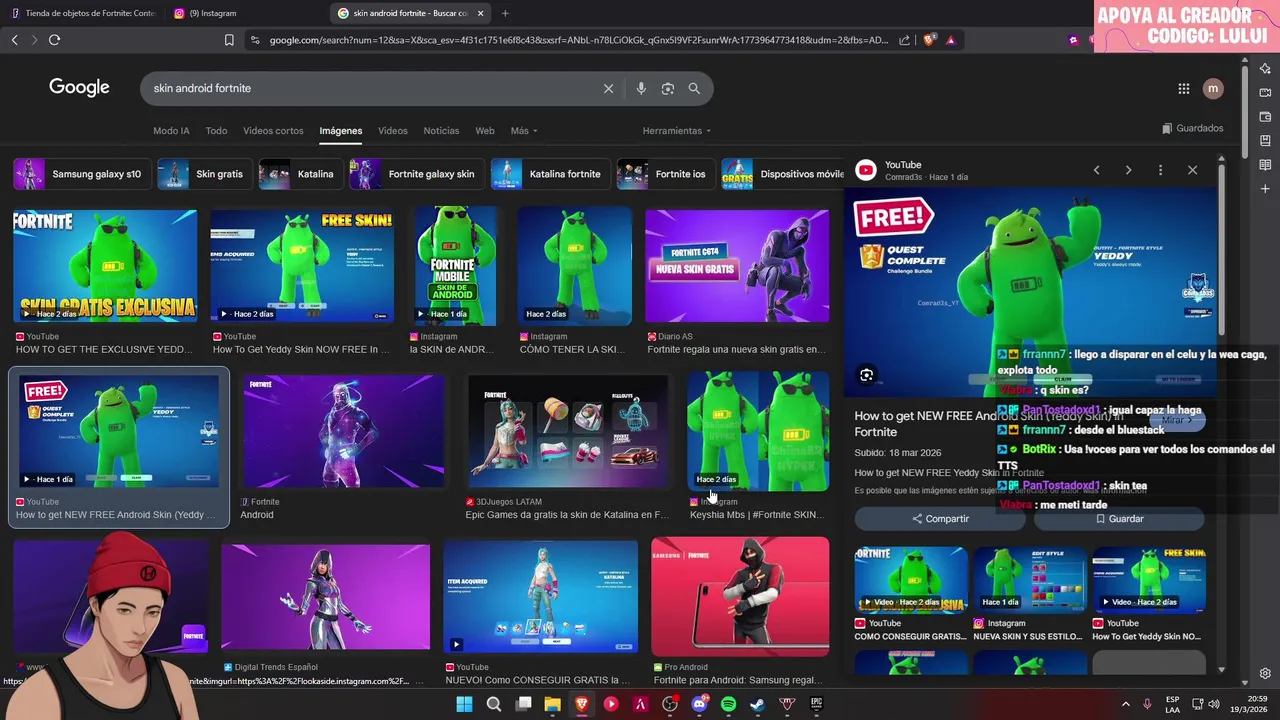Select the Katalina fortnite filter chip
Image resolution: width=1280 pixels, height=720 pixels.
(x=549, y=174)
